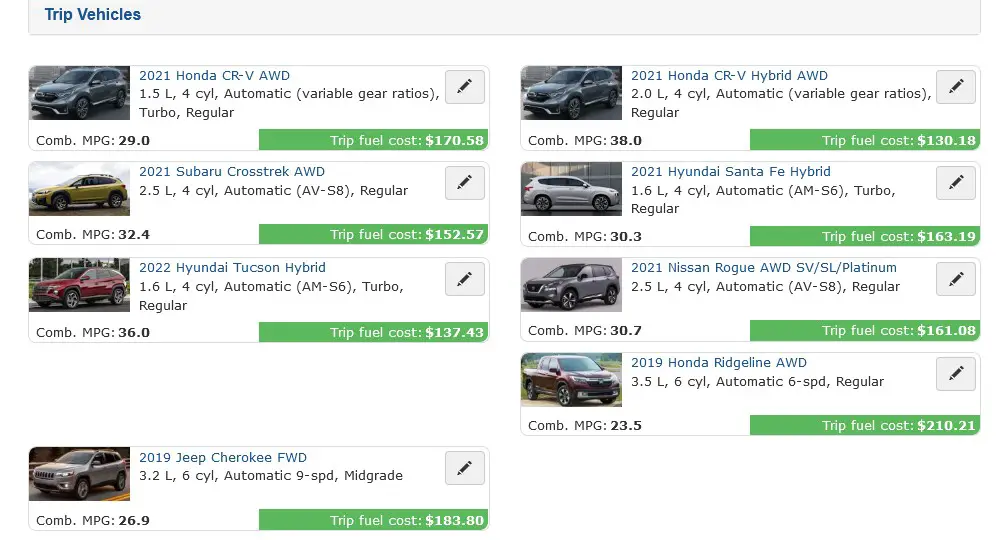The image size is (999, 540).
Task: Edit the 2021 Honda CR-V AWD vehicle
Action: tap(464, 87)
